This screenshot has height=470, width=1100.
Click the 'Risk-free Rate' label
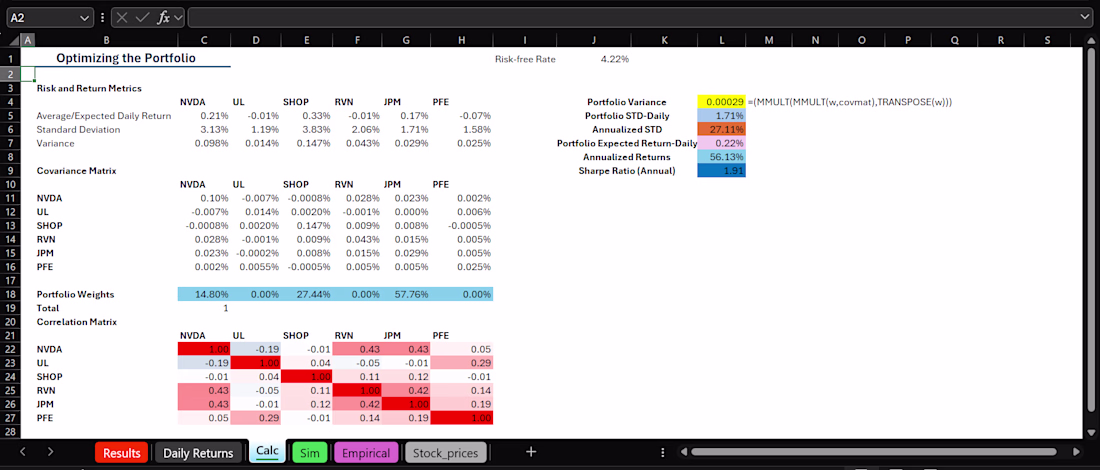point(525,60)
